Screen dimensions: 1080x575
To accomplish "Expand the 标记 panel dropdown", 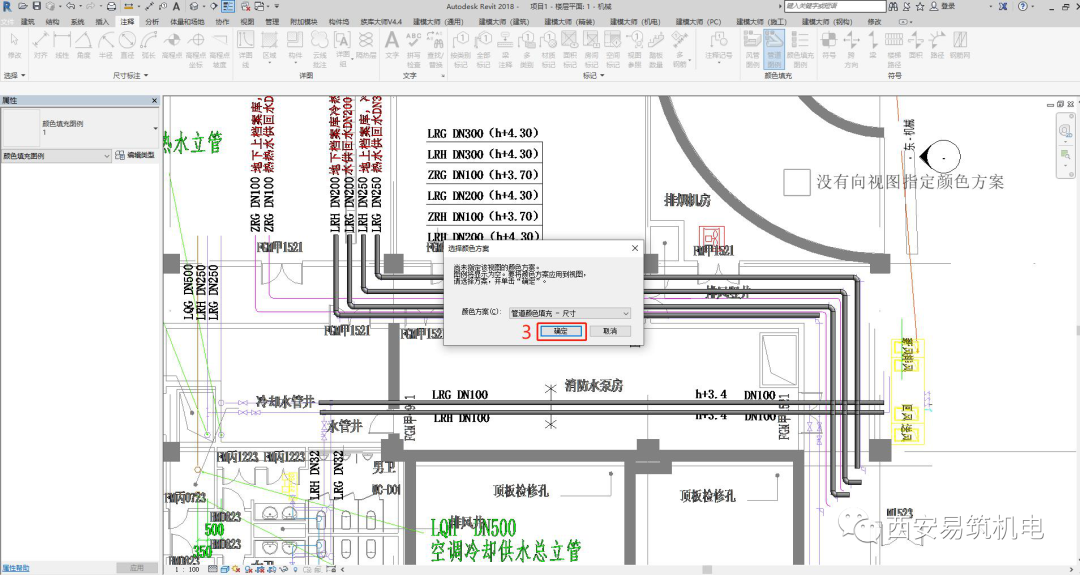I will pos(593,75).
